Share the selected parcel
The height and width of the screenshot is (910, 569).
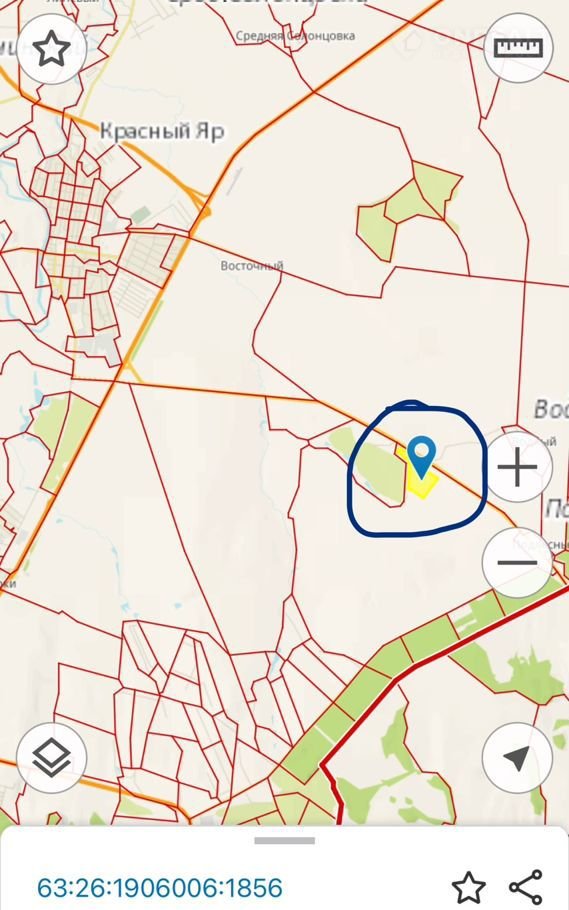point(526,887)
